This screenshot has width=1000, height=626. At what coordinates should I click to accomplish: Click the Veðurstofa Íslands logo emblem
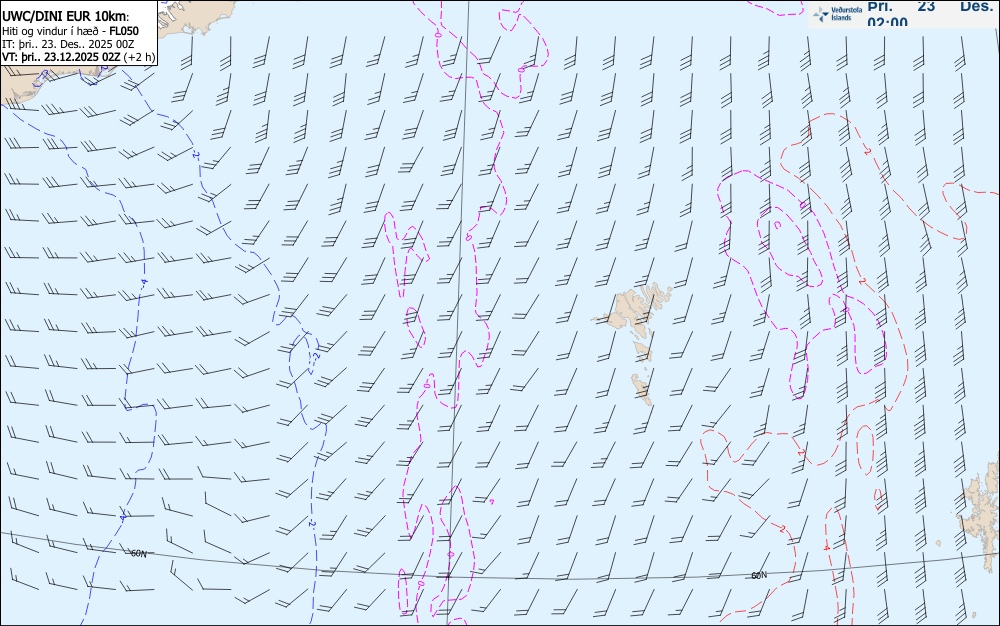coord(821,14)
